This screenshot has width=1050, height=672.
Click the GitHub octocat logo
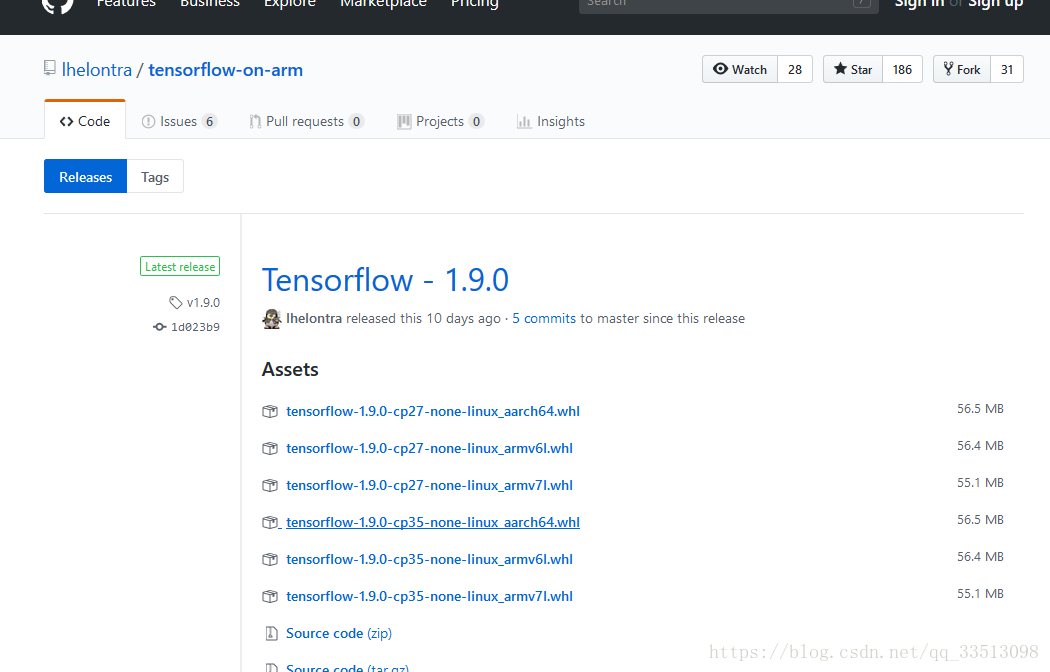tap(58, 5)
